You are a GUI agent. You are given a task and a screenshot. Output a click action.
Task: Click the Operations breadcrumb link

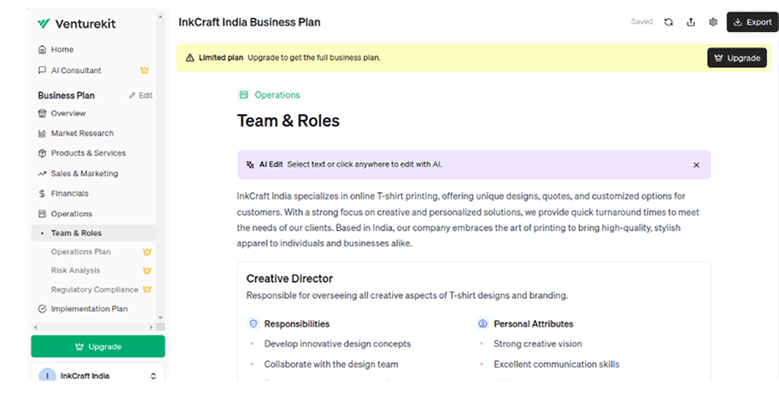tap(277, 94)
